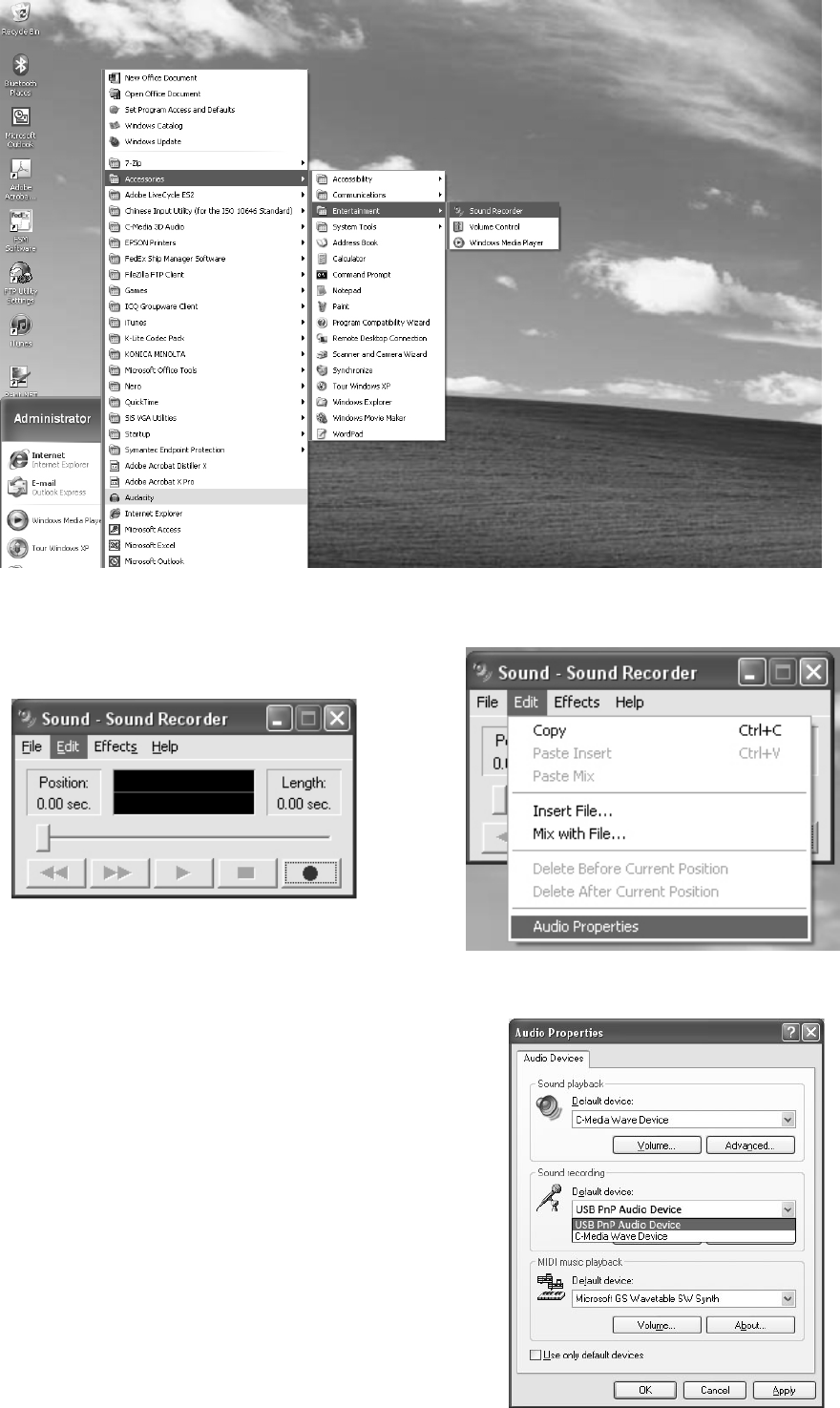Launch Sound Recorder from the Entertainment submenu
840x1408 pixels.
504,211
